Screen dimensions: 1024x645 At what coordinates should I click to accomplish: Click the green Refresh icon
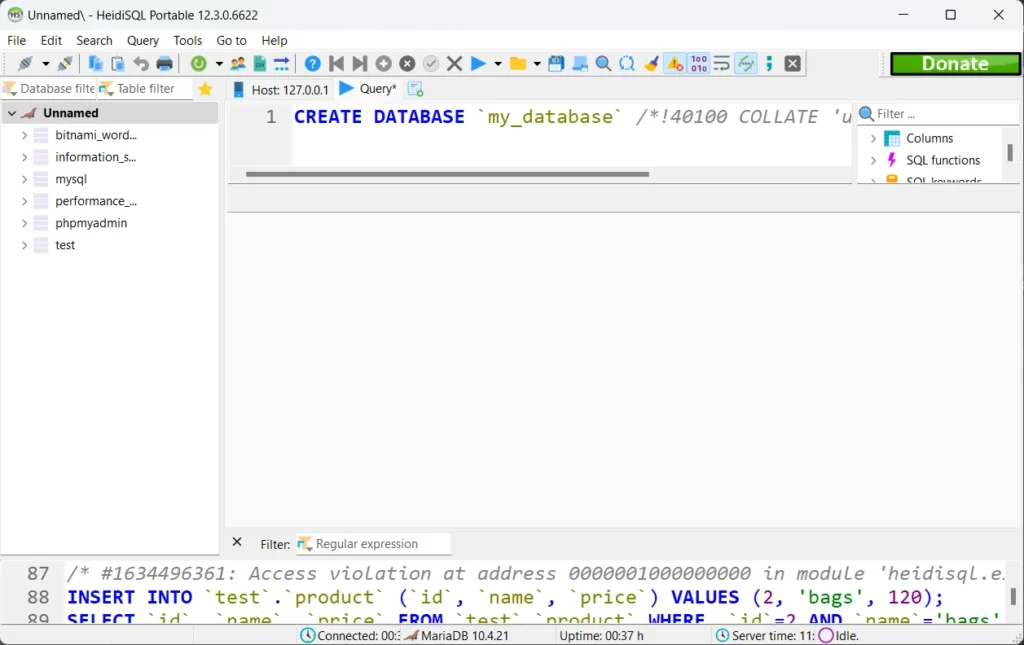pyautogui.click(x=199, y=63)
